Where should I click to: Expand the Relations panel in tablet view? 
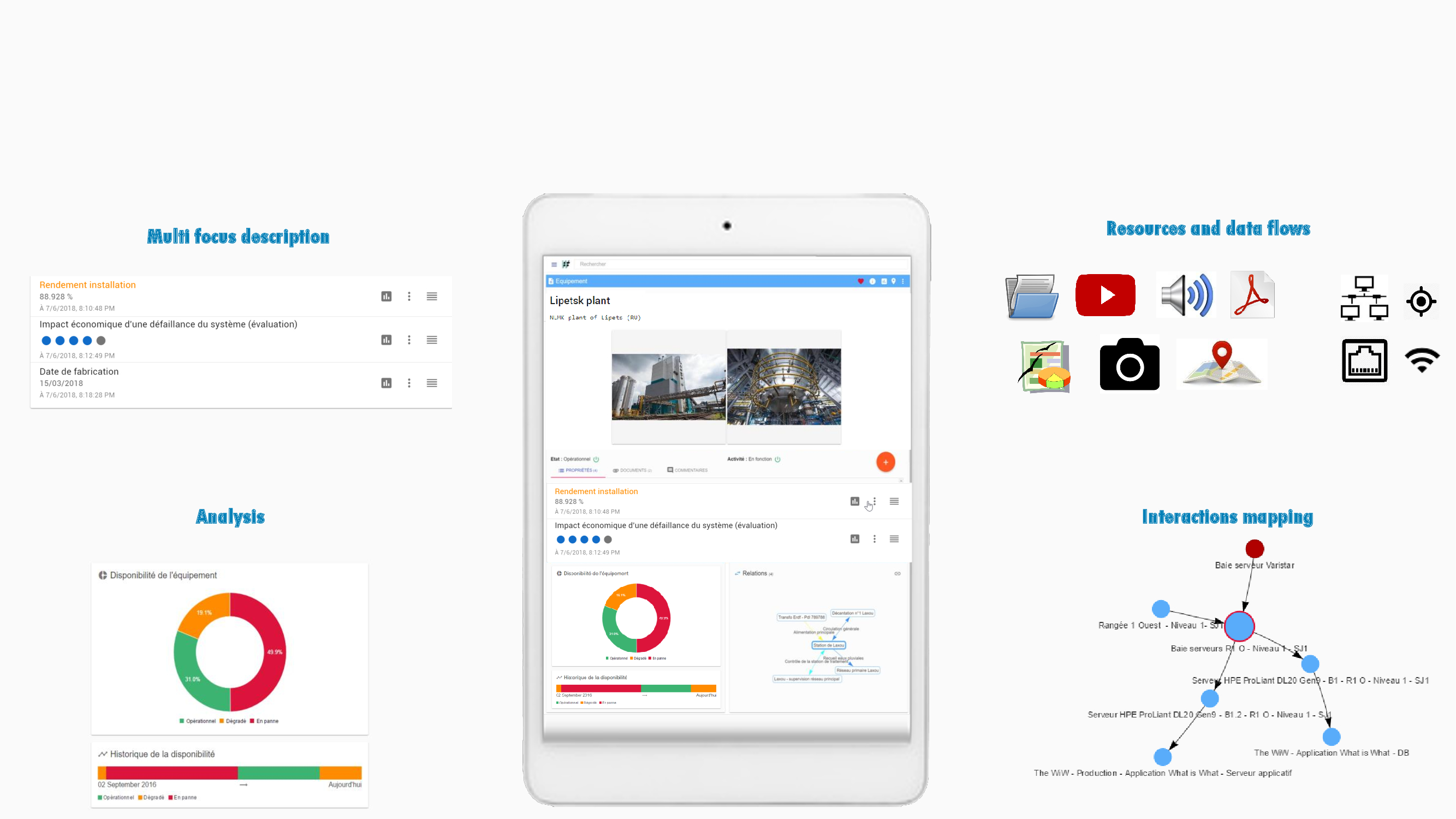click(x=897, y=573)
